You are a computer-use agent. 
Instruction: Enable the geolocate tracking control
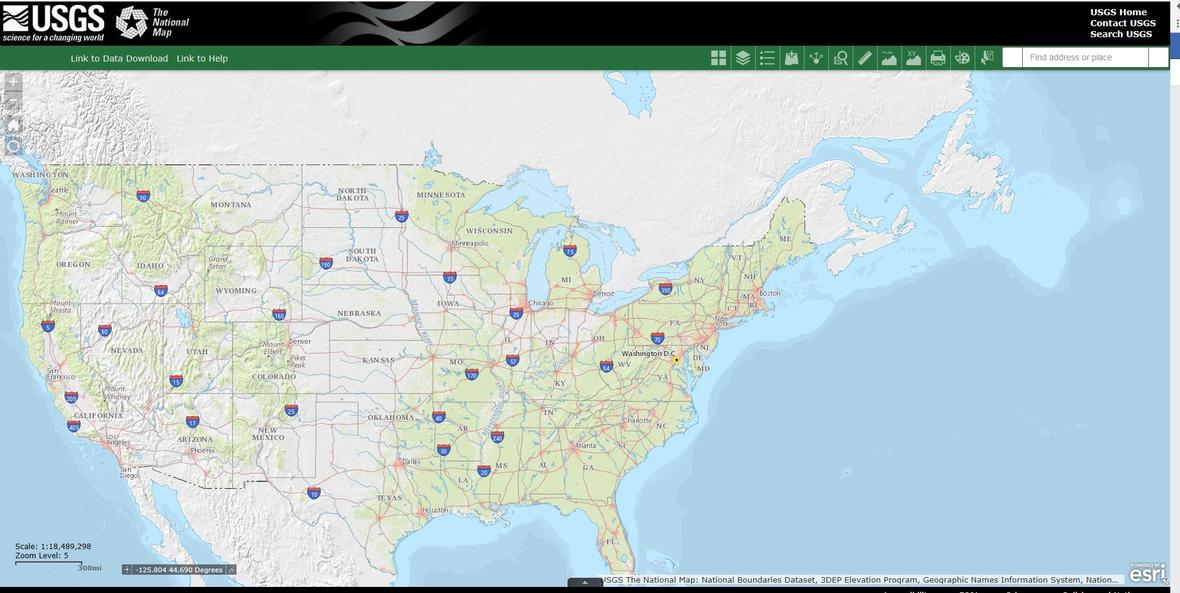pyautogui.click(x=9, y=145)
